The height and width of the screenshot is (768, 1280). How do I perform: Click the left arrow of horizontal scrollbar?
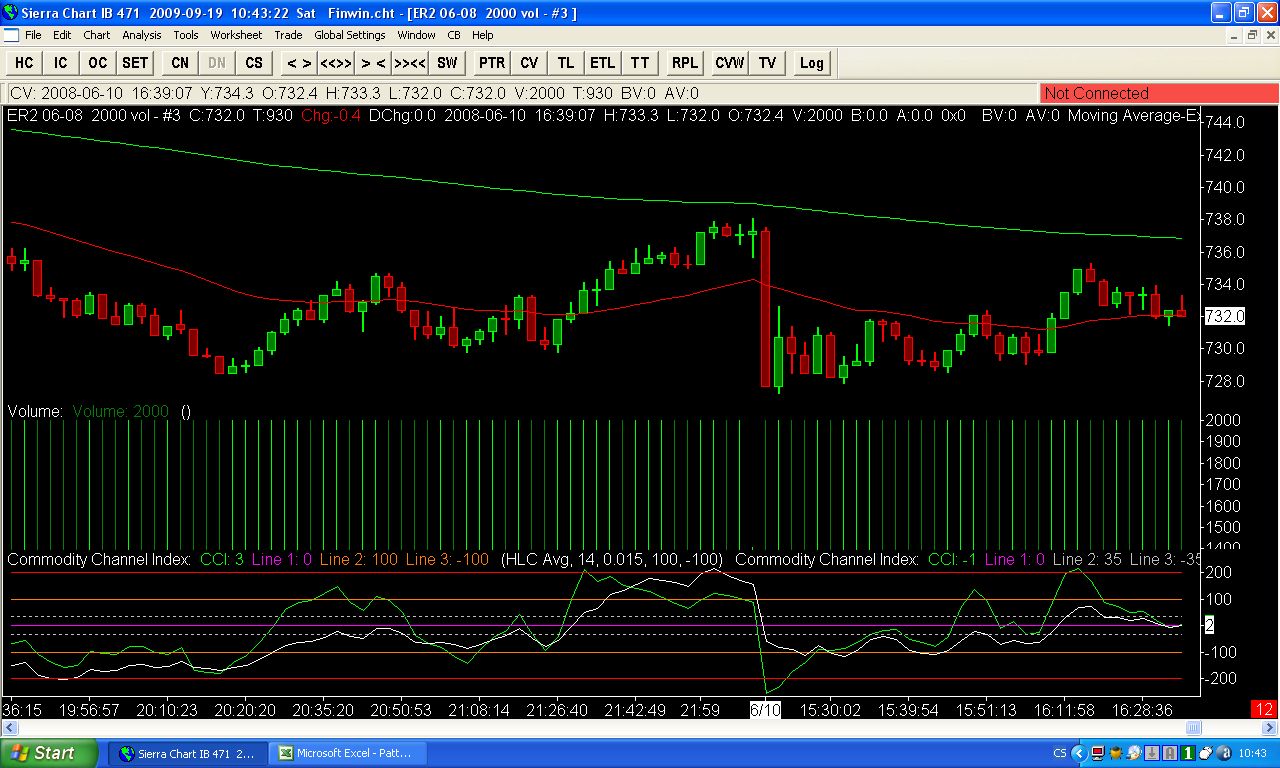10,728
